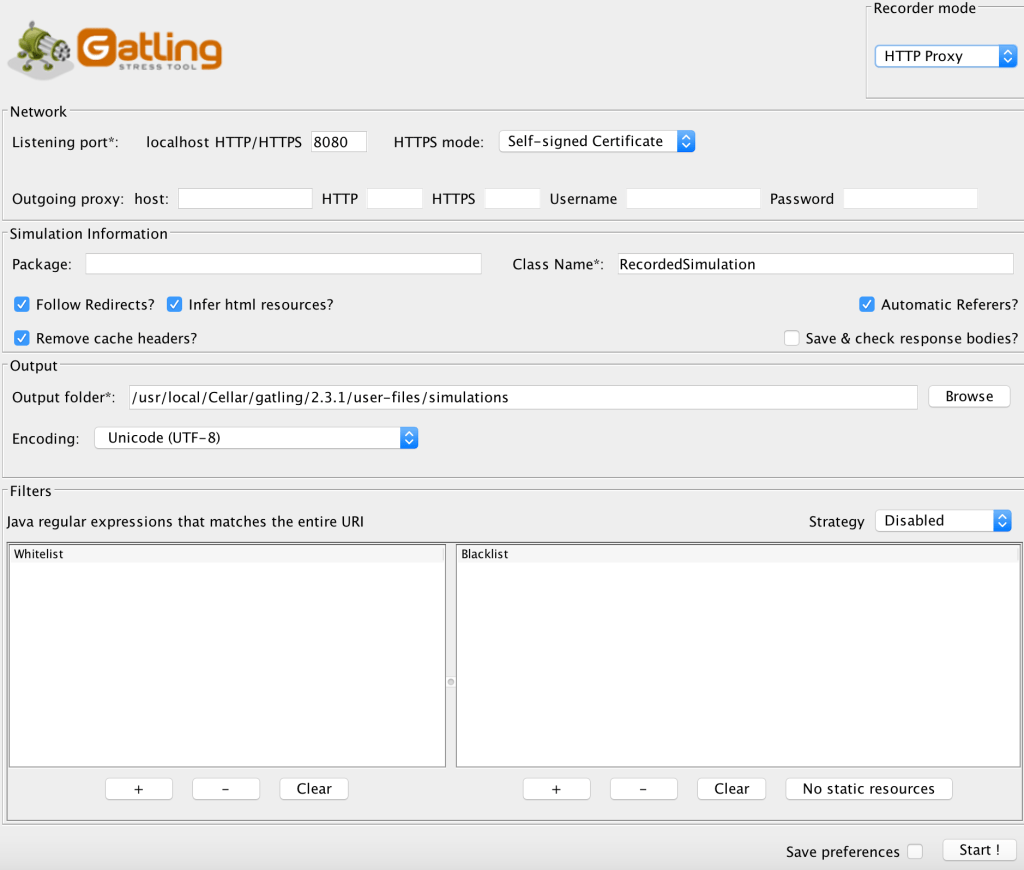Click the Blacklist add (+) button
Viewport: 1024px width, 870px height.
[x=556, y=789]
